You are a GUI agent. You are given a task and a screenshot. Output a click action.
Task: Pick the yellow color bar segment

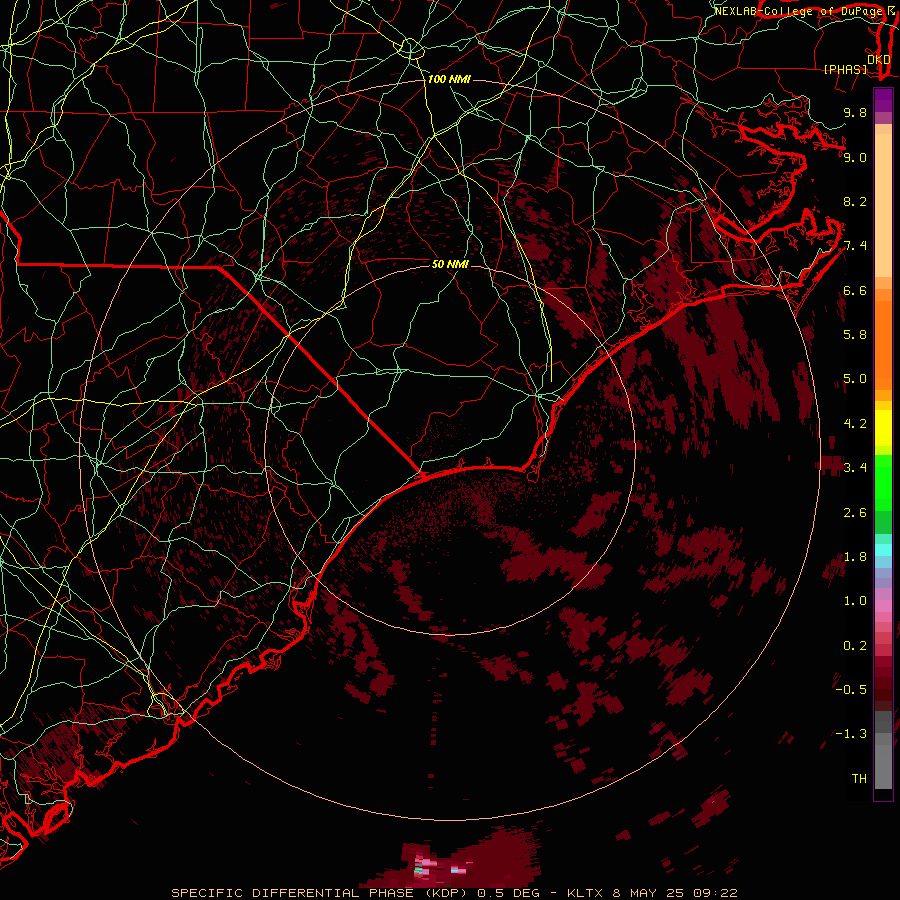click(x=883, y=428)
